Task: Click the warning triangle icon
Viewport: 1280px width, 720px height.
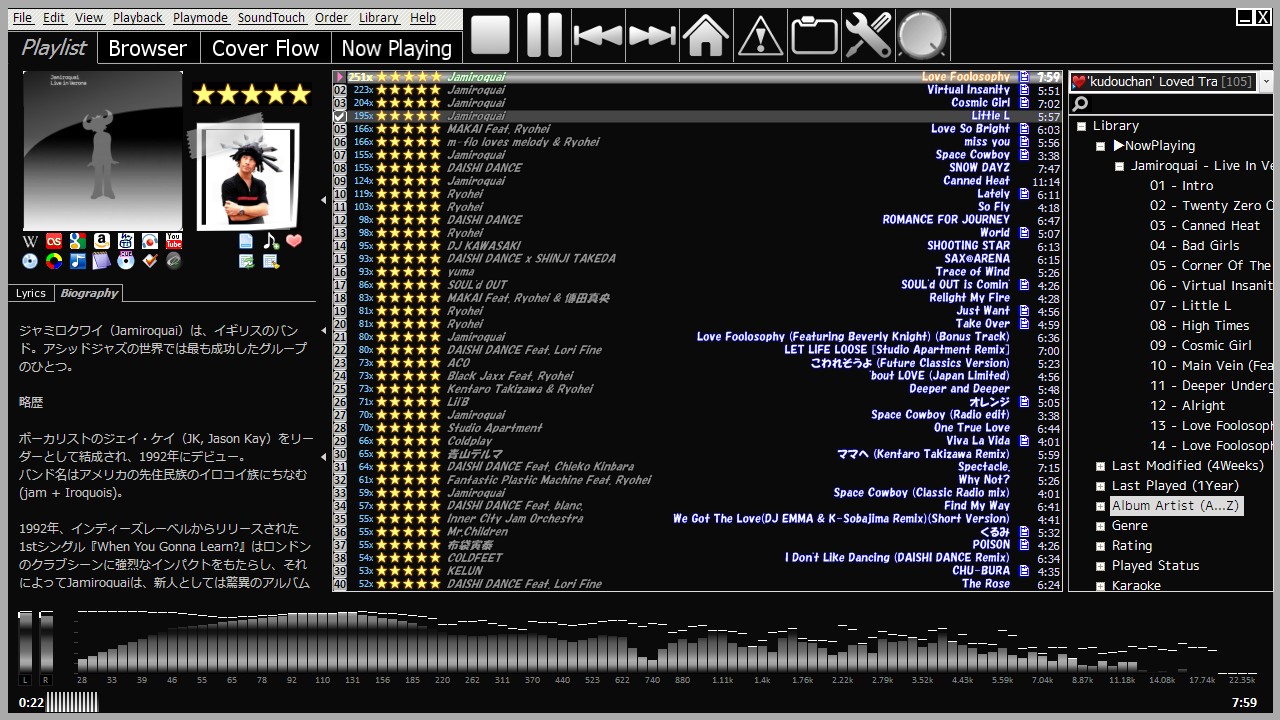Action: pos(760,36)
